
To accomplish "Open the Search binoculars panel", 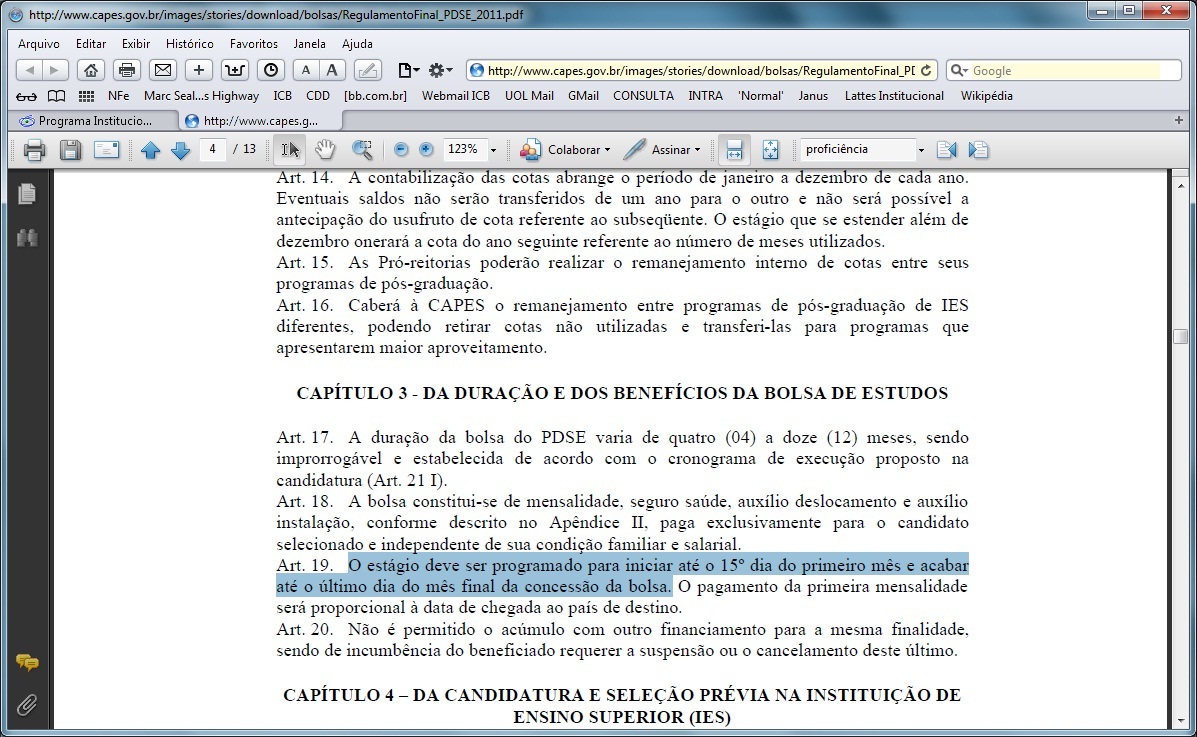I will (27, 238).
